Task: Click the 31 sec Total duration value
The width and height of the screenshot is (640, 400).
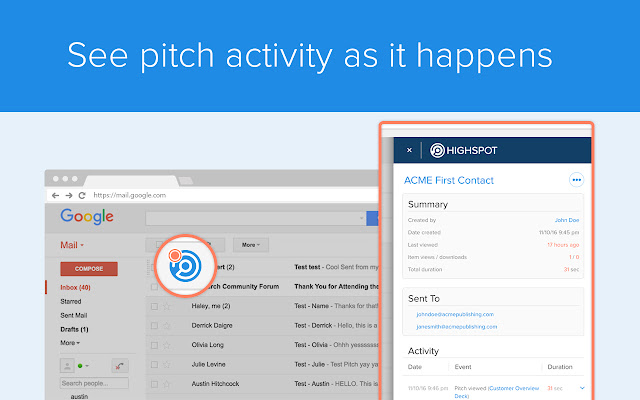Action: 571,269
